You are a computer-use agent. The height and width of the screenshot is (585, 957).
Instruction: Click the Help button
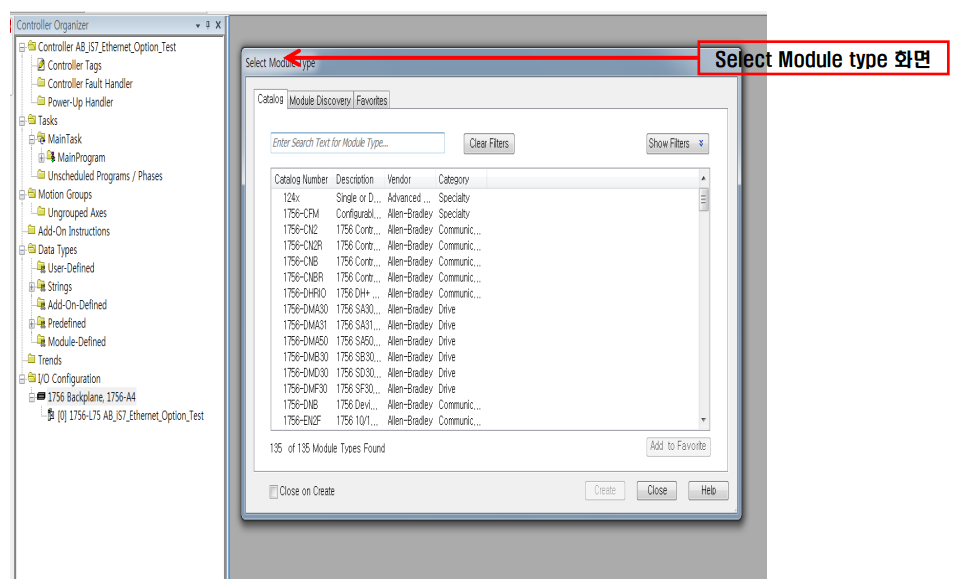tap(707, 490)
